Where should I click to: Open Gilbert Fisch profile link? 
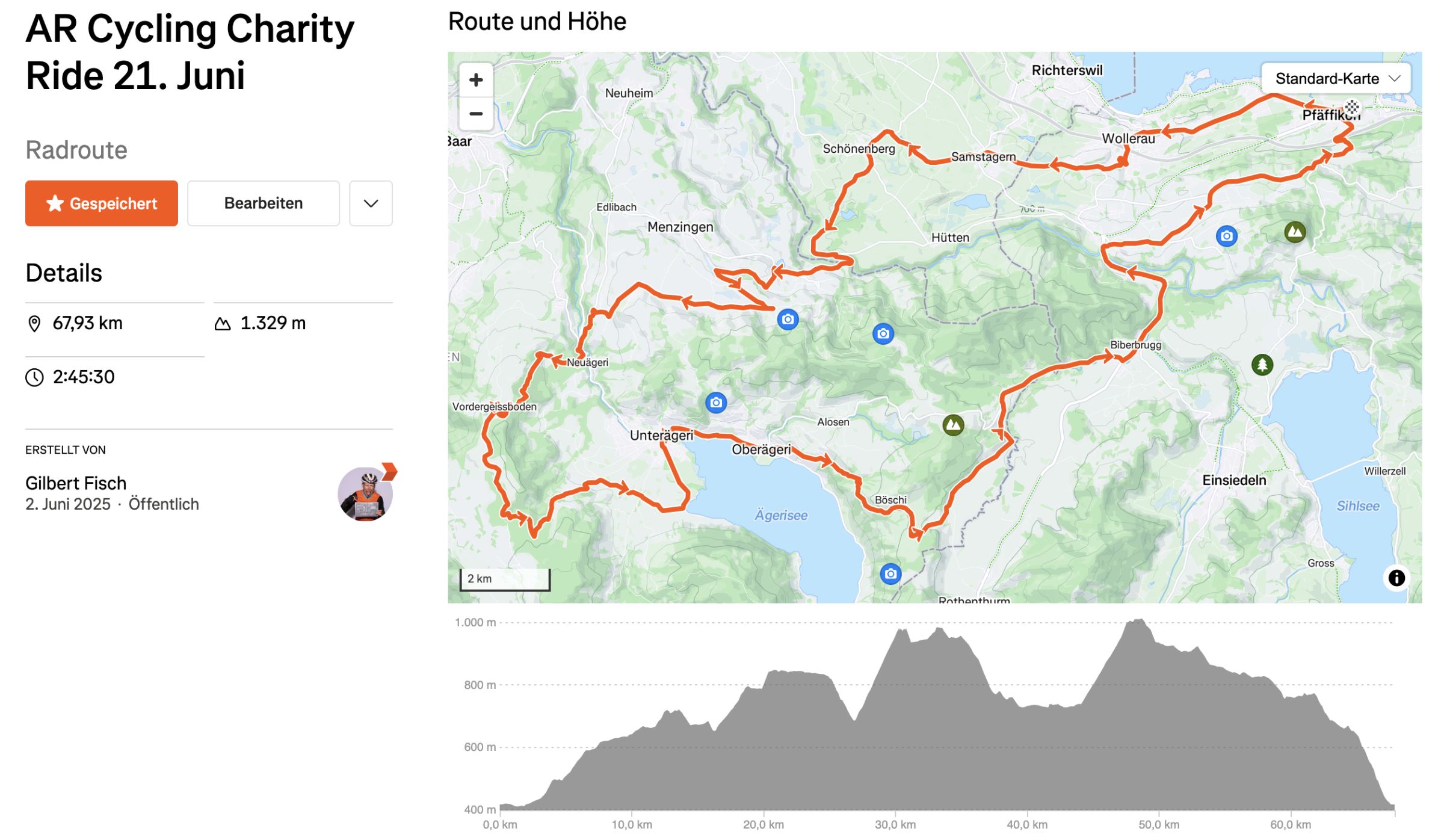(76, 483)
